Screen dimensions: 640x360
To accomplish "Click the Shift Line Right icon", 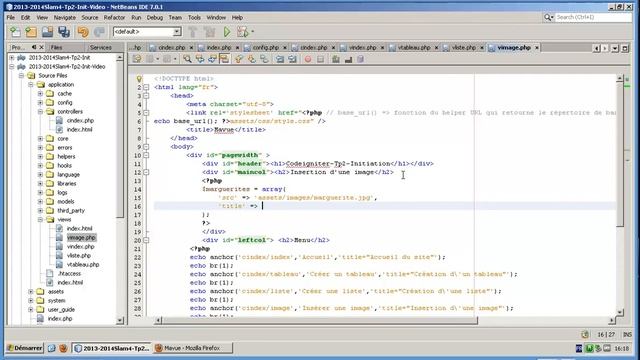I will pos(292,59).
